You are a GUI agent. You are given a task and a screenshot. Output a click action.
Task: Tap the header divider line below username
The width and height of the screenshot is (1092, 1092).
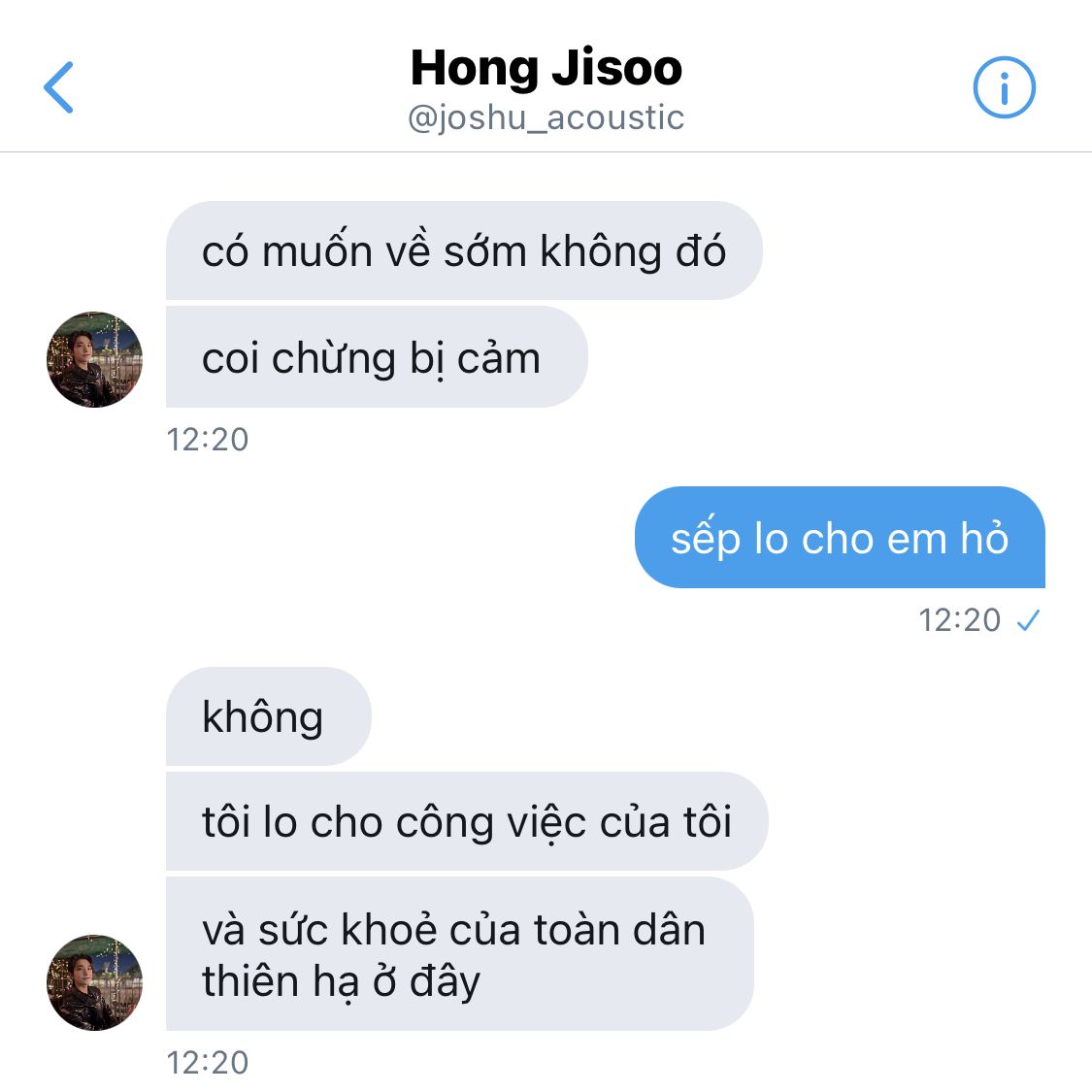[x=546, y=151]
